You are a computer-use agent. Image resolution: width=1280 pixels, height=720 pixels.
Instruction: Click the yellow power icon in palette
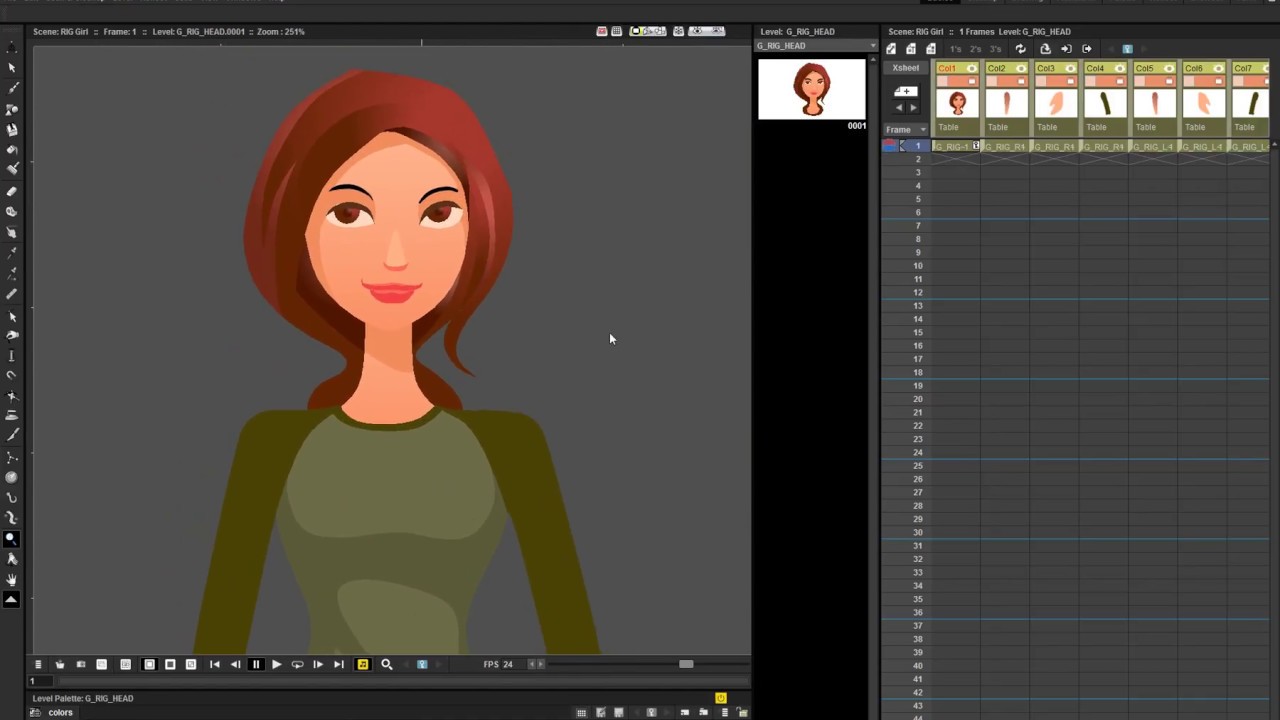tap(721, 698)
